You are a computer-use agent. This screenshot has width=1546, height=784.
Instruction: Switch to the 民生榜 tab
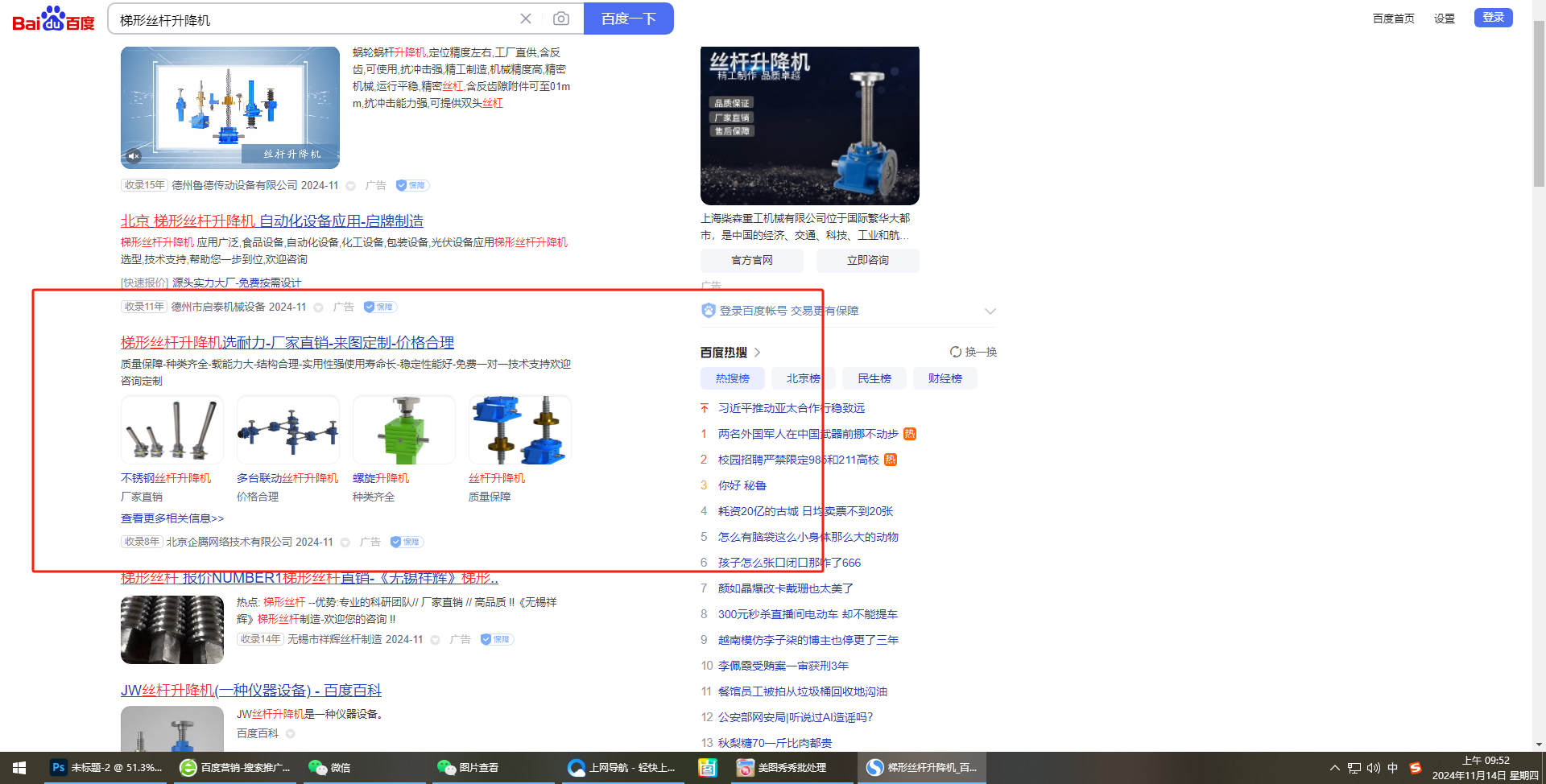[874, 378]
